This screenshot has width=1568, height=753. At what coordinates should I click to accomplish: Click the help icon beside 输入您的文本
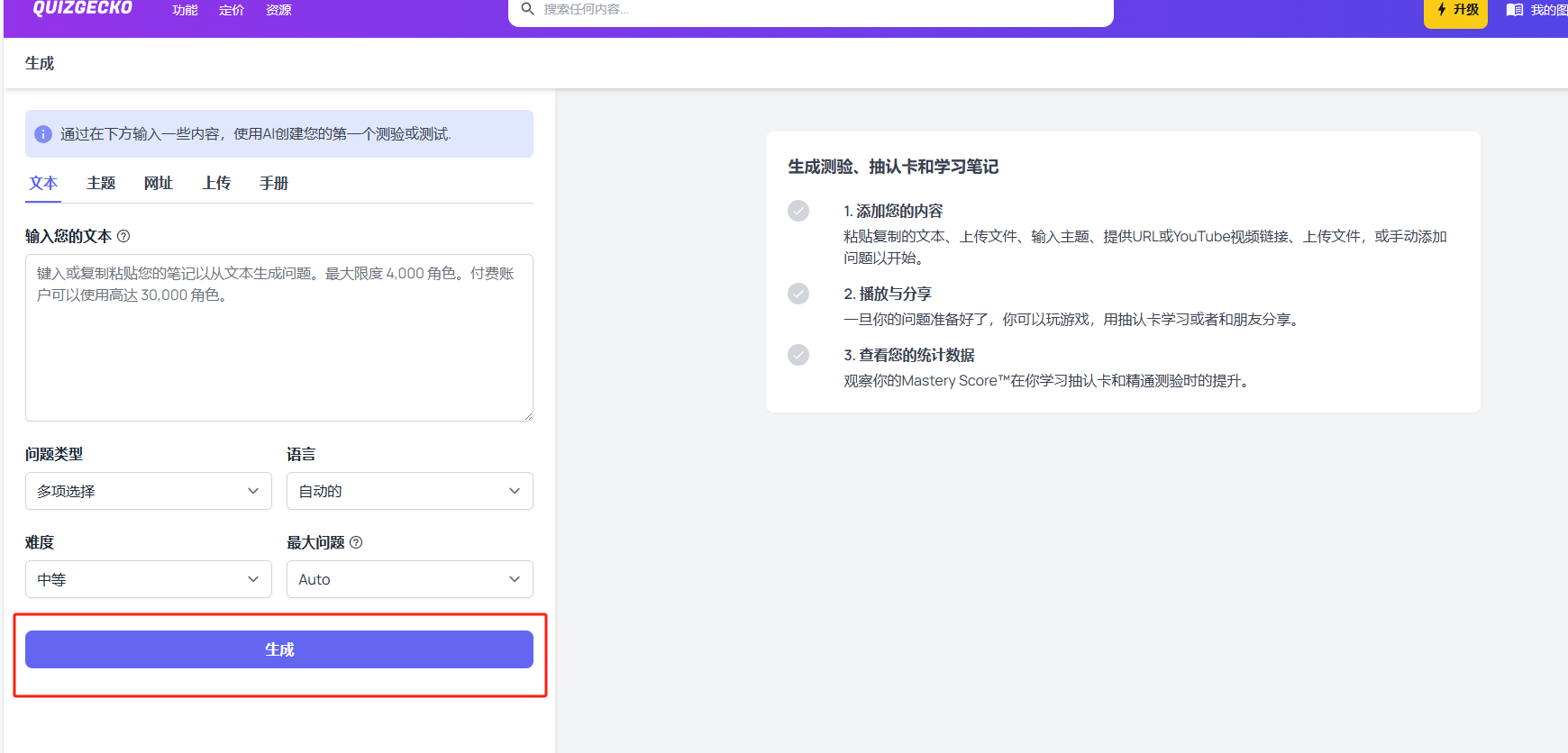123,236
